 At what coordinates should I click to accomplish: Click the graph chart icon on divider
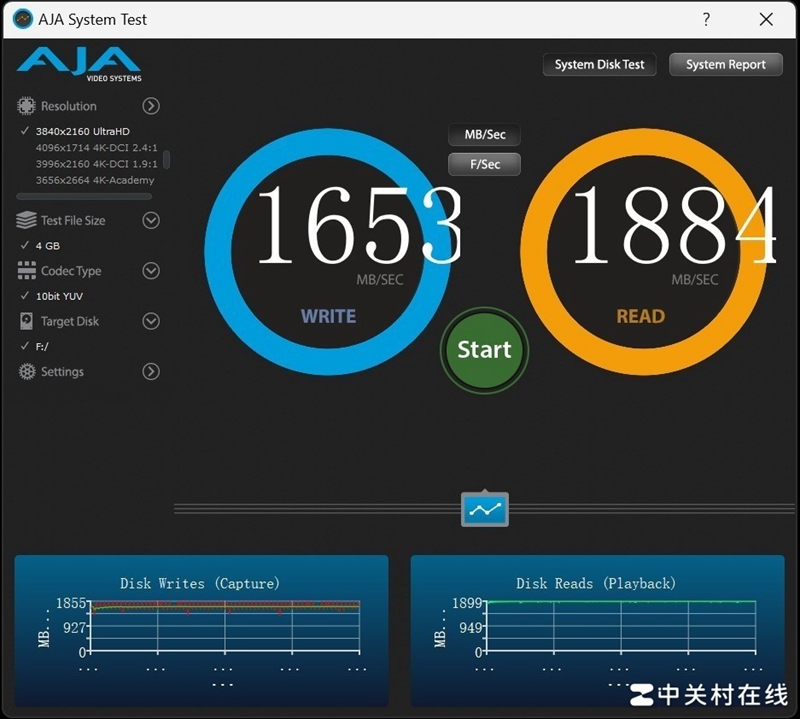485,509
